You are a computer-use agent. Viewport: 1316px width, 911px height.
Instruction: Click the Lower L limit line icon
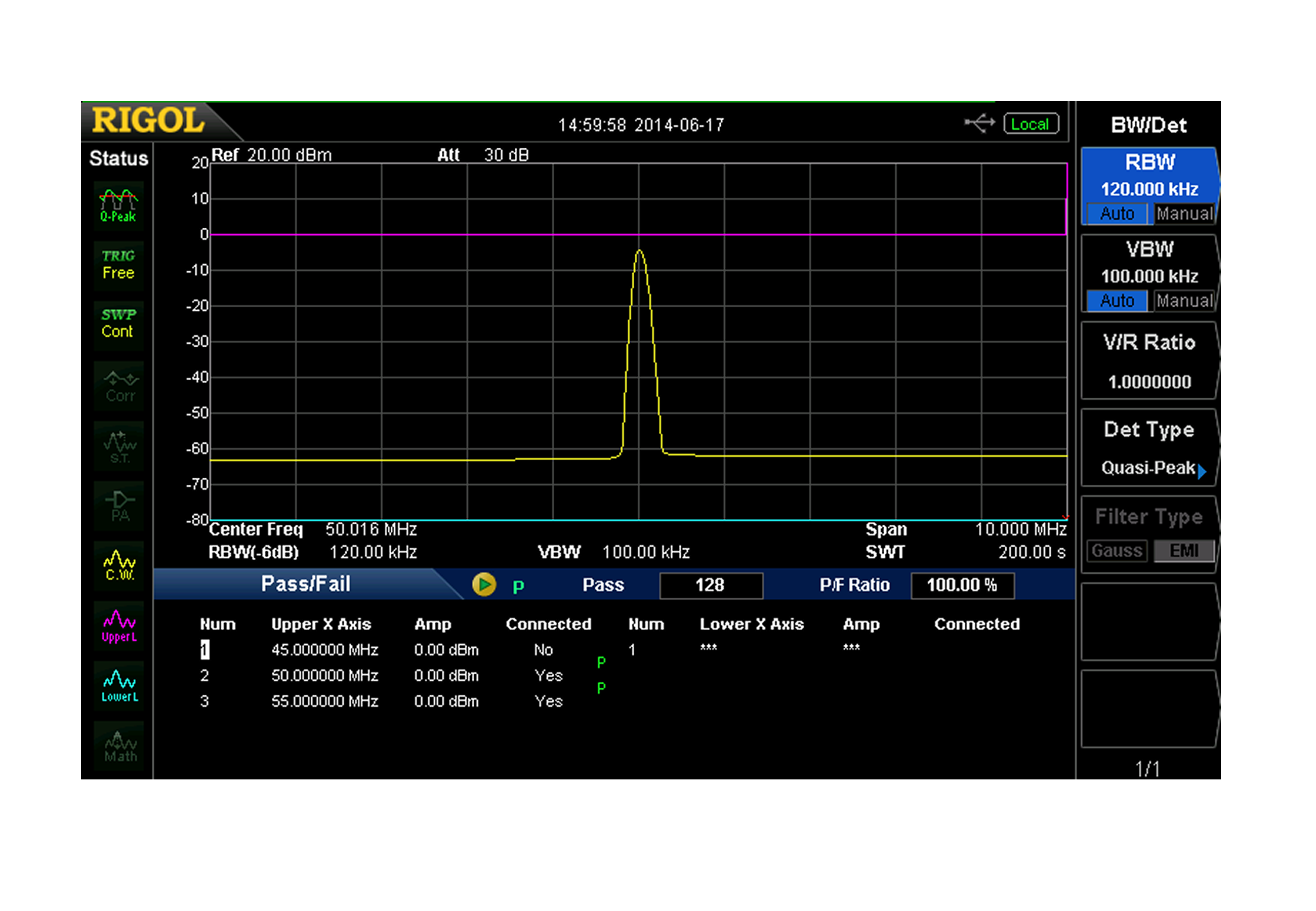[119, 686]
